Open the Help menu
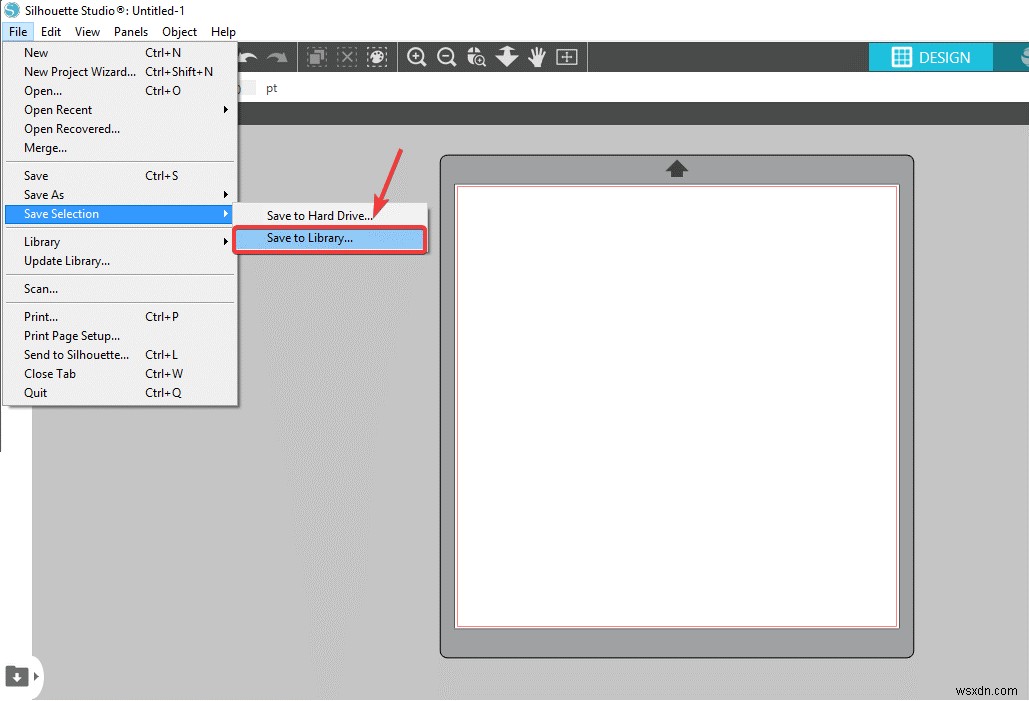The image size is (1029, 701). pos(223,32)
